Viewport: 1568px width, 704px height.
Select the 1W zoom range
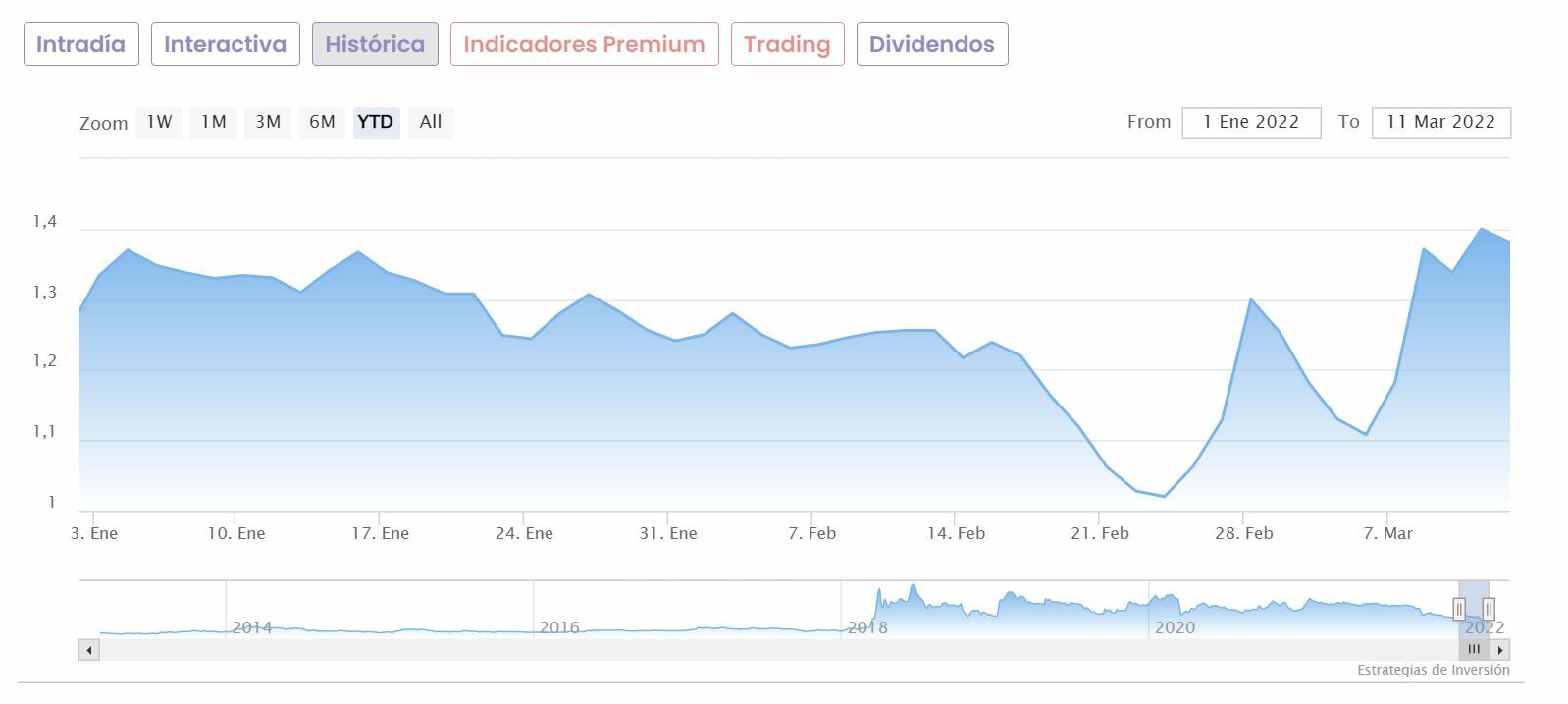[x=159, y=122]
